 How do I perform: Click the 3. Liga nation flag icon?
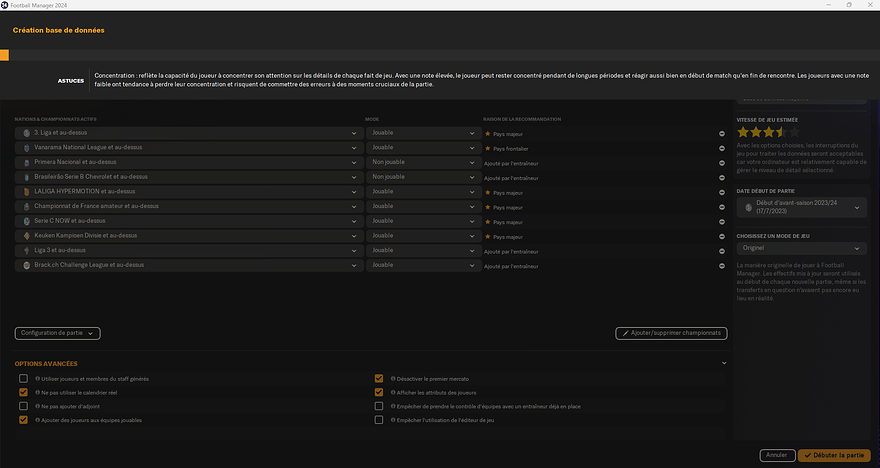pos(26,133)
